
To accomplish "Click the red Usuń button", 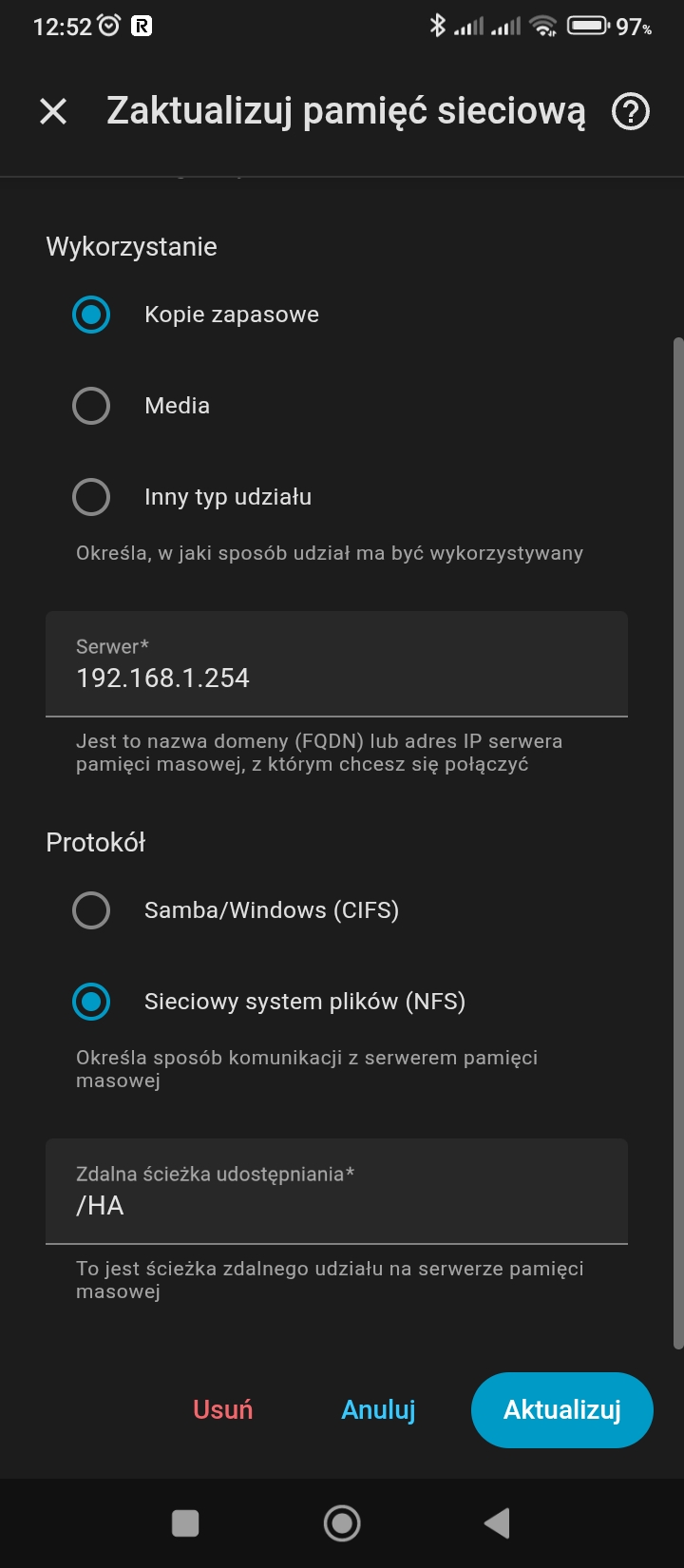I will point(223,1409).
